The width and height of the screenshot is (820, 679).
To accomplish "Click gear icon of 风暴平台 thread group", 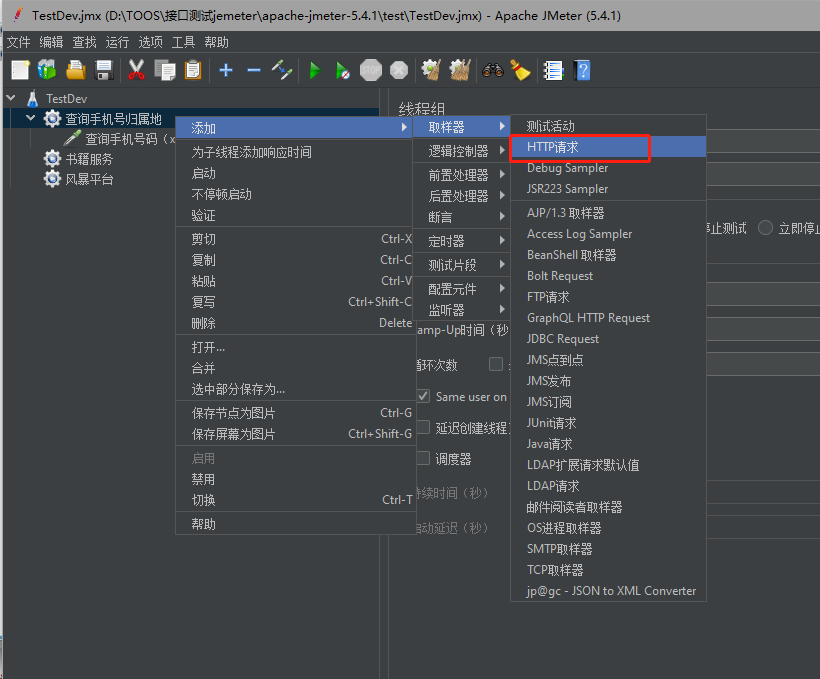I will tap(52, 179).
